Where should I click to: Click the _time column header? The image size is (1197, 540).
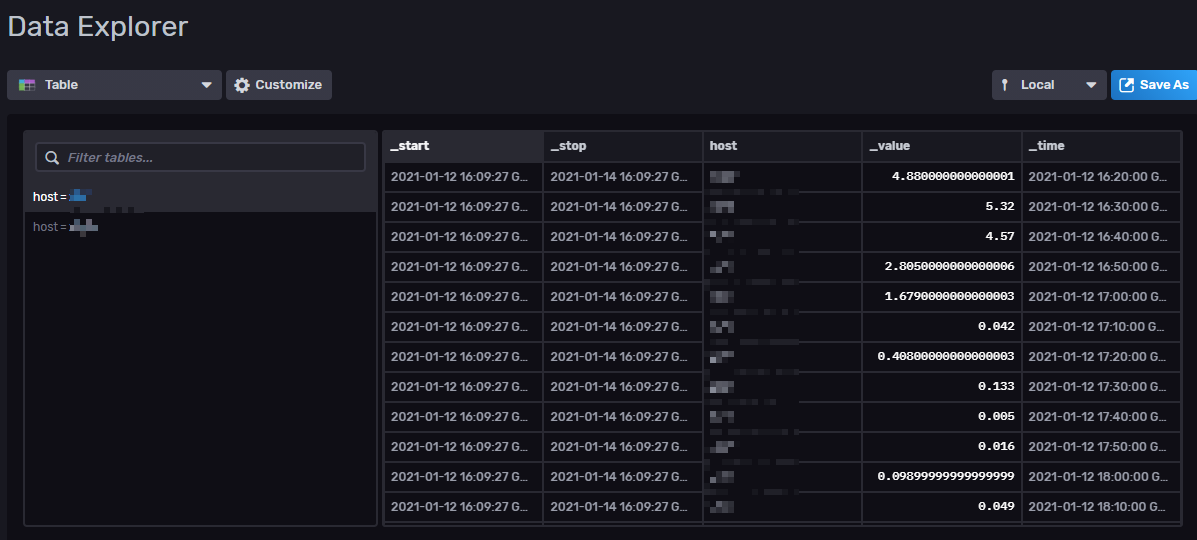(1100, 146)
